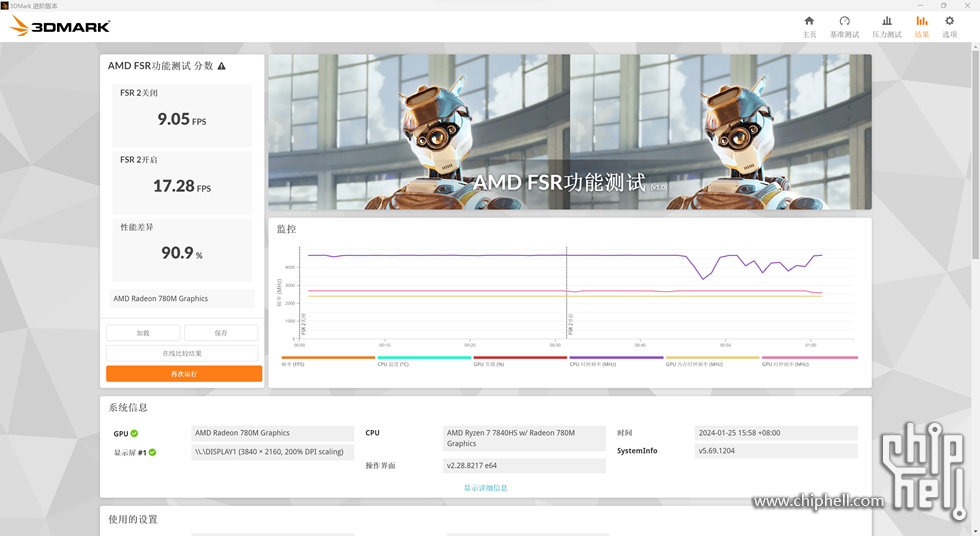Toggle the 帧率 (FPS) chart series legend
Image resolution: width=980 pixels, height=536 pixels.
(328, 360)
